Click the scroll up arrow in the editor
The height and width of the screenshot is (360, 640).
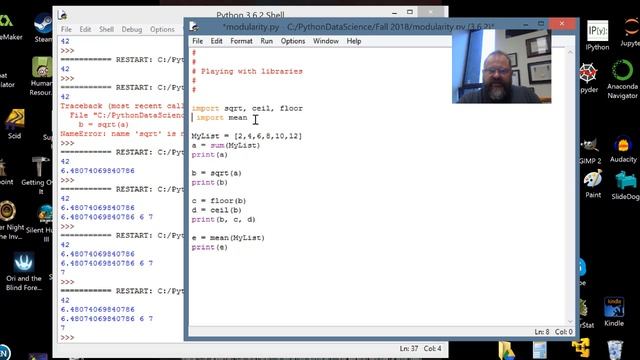tap(570, 53)
